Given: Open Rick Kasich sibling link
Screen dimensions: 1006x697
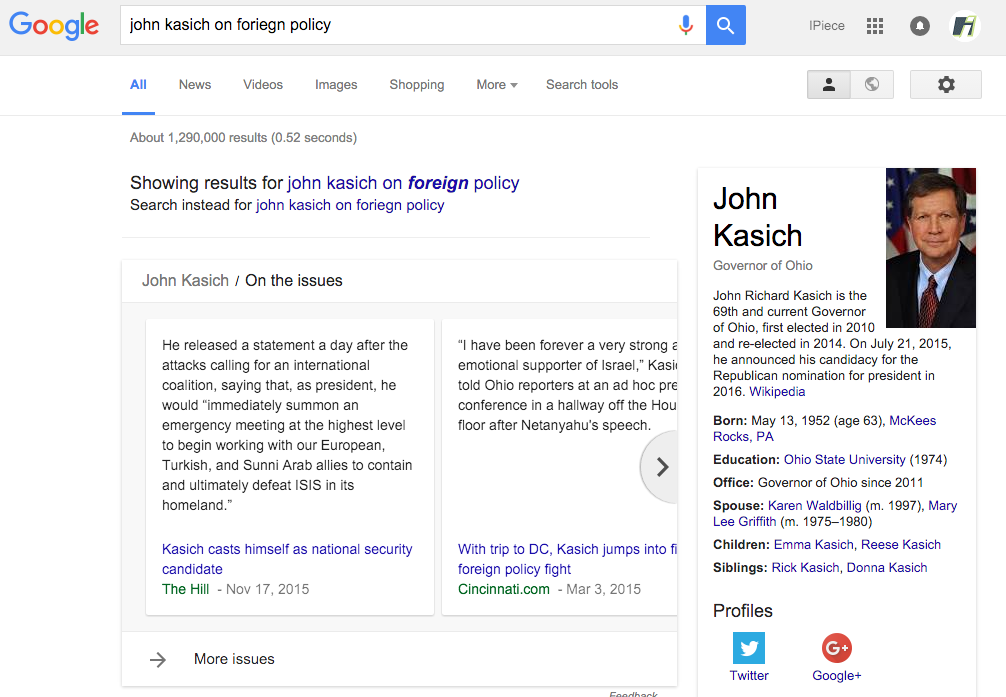Looking at the screenshot, I should 805,568.
